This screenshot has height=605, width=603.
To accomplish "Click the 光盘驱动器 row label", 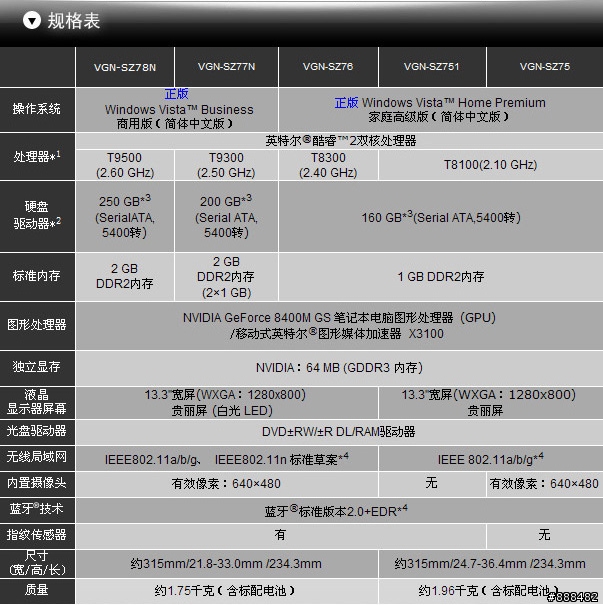I will 37,431.
